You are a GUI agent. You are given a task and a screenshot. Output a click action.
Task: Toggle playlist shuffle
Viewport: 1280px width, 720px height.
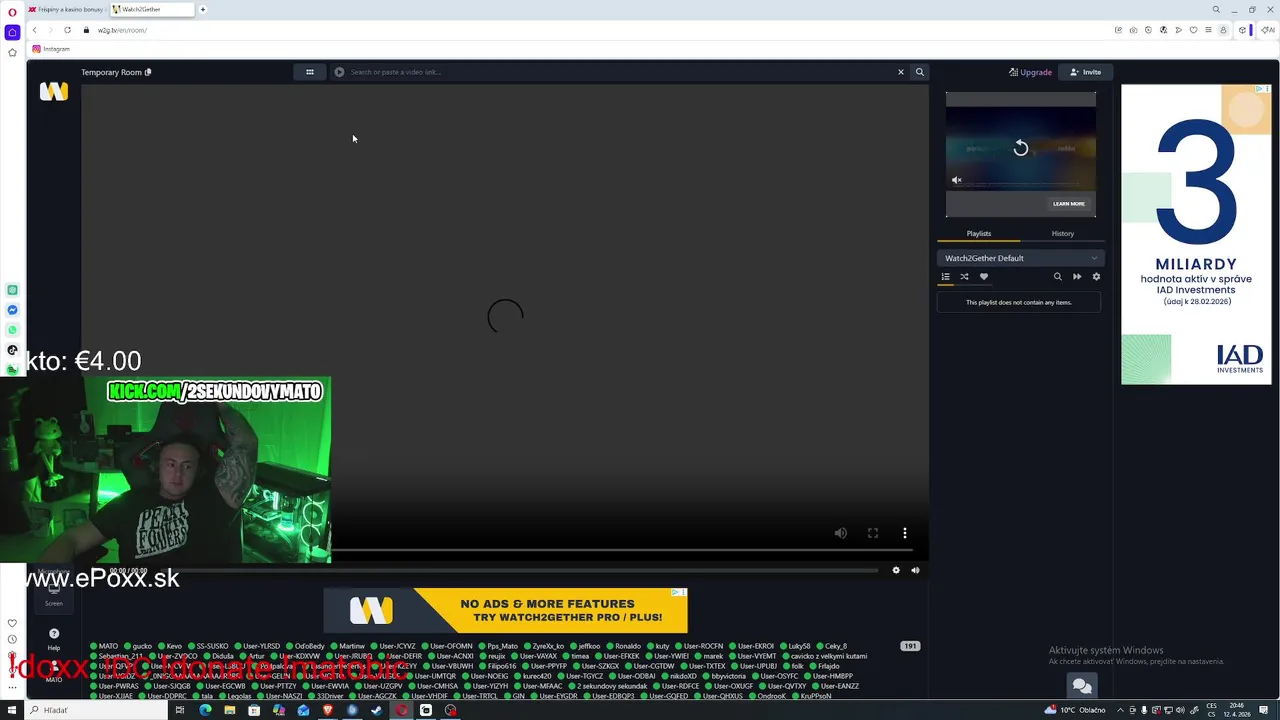[964, 277]
